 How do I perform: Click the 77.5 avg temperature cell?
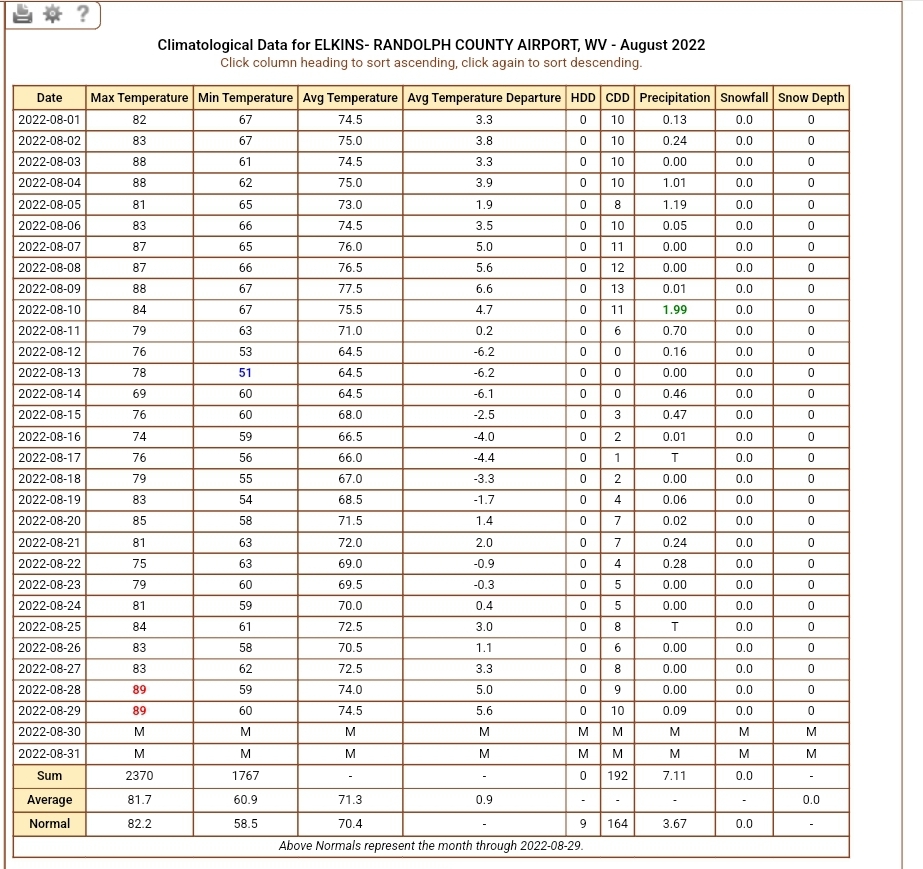[350, 288]
